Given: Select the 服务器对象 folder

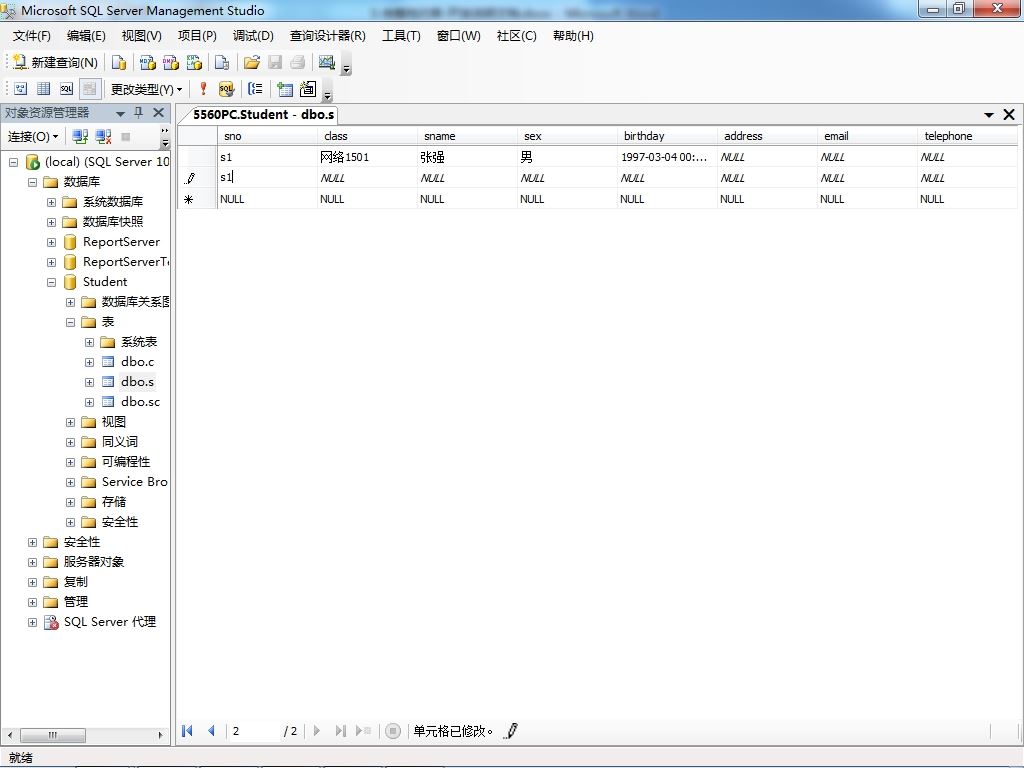Looking at the screenshot, I should [x=93, y=562].
